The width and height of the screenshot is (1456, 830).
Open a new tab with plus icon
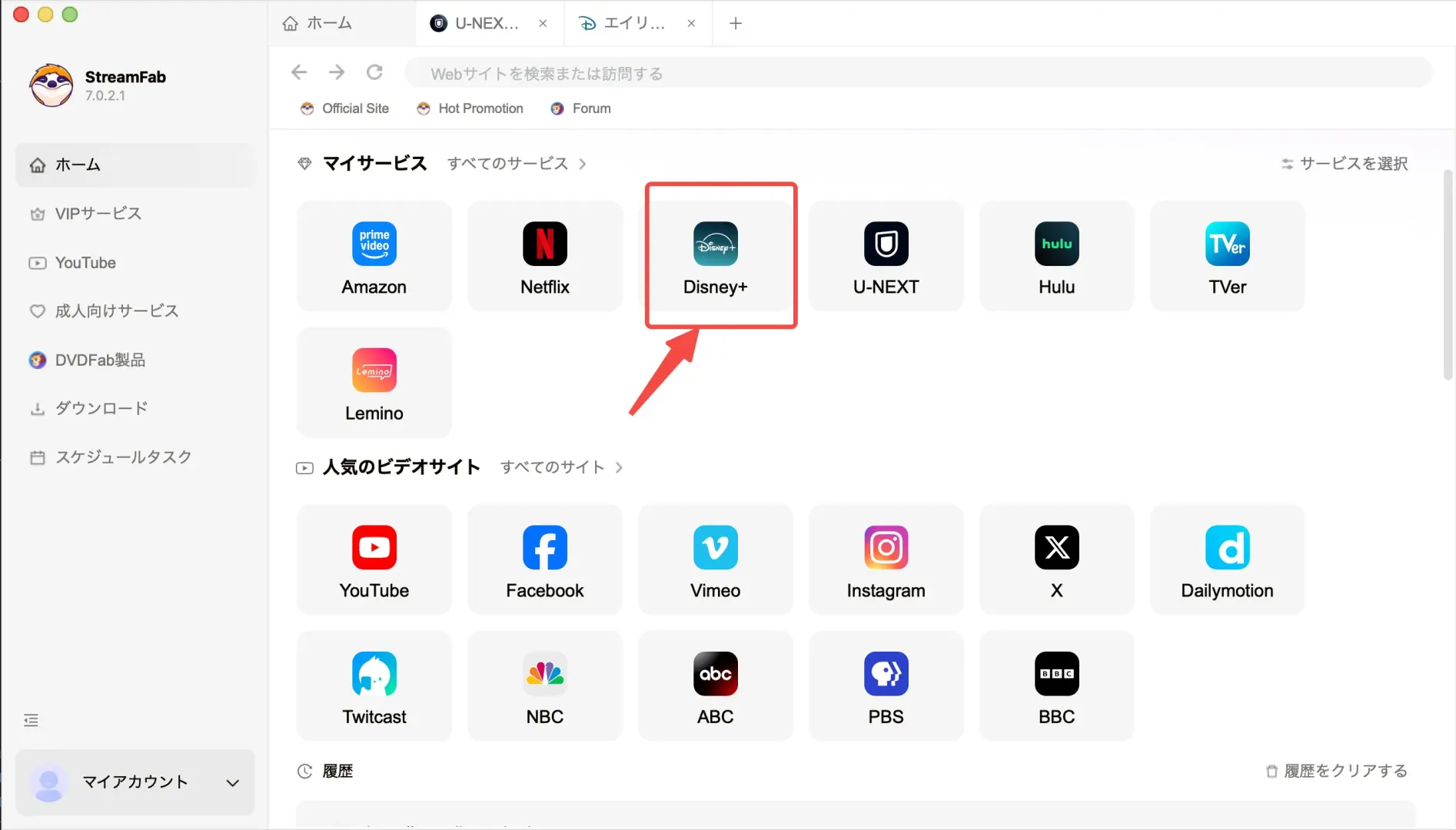click(x=736, y=23)
